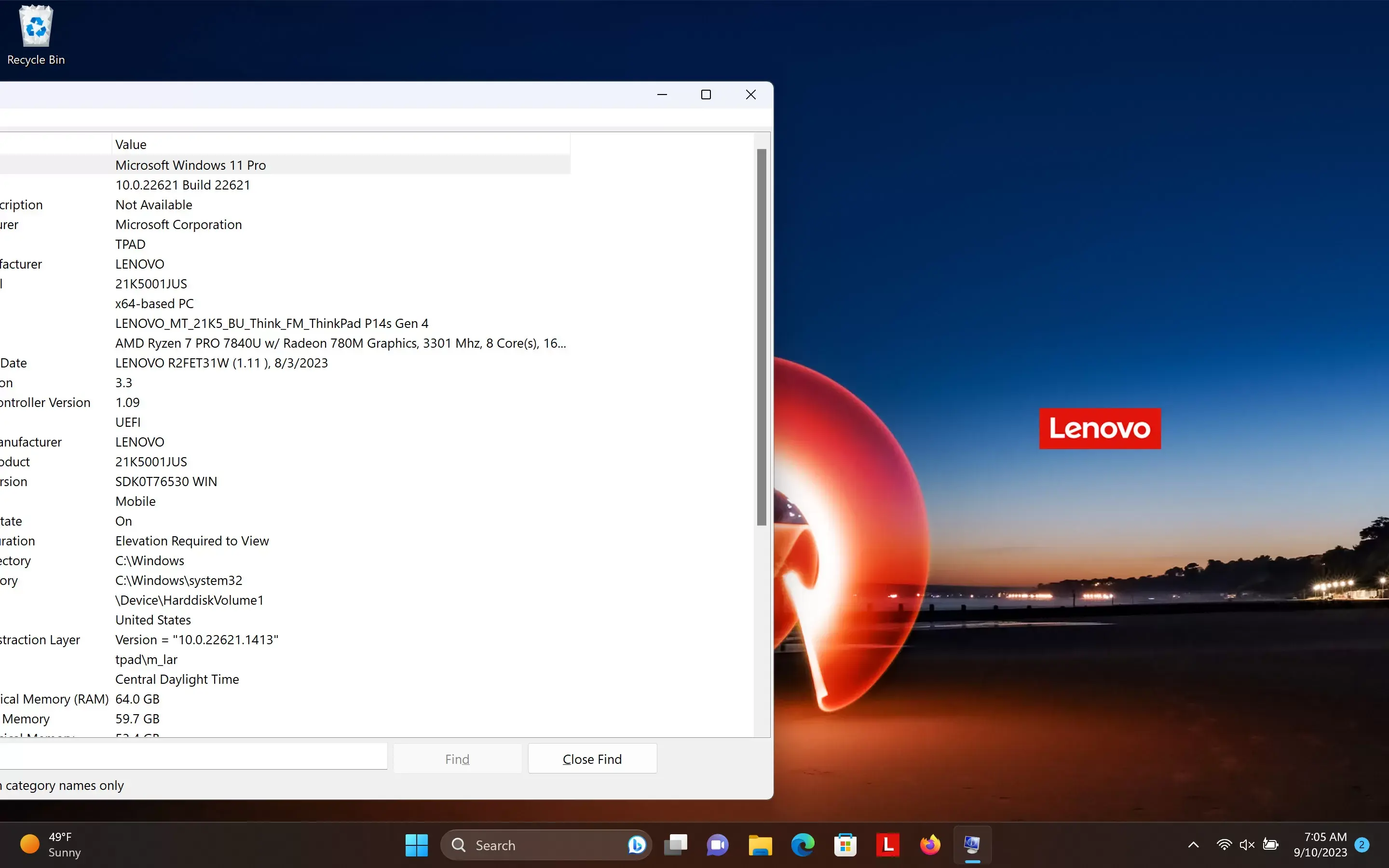Screen dimensions: 1389x868
Task: Open the red Lenovo L app
Action: [887, 844]
